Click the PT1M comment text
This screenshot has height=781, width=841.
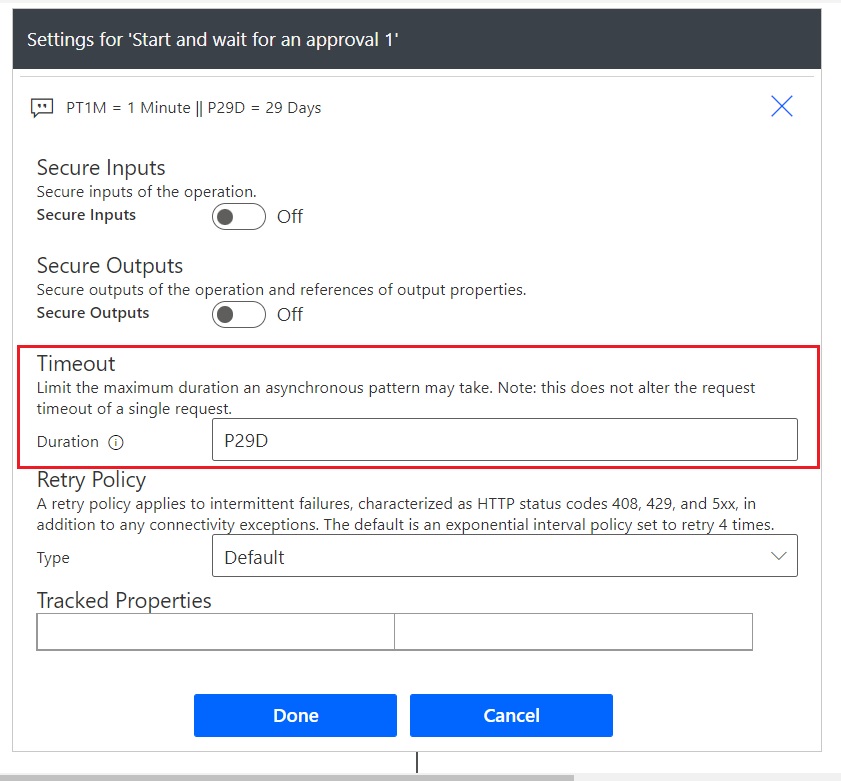194,108
